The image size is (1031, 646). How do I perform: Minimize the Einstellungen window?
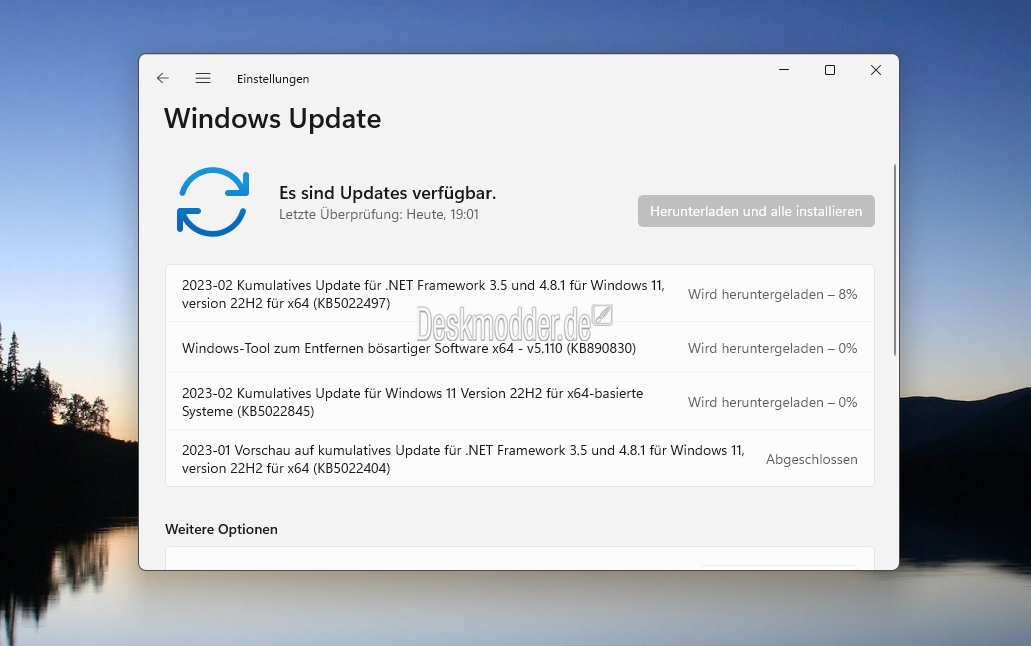pos(784,70)
